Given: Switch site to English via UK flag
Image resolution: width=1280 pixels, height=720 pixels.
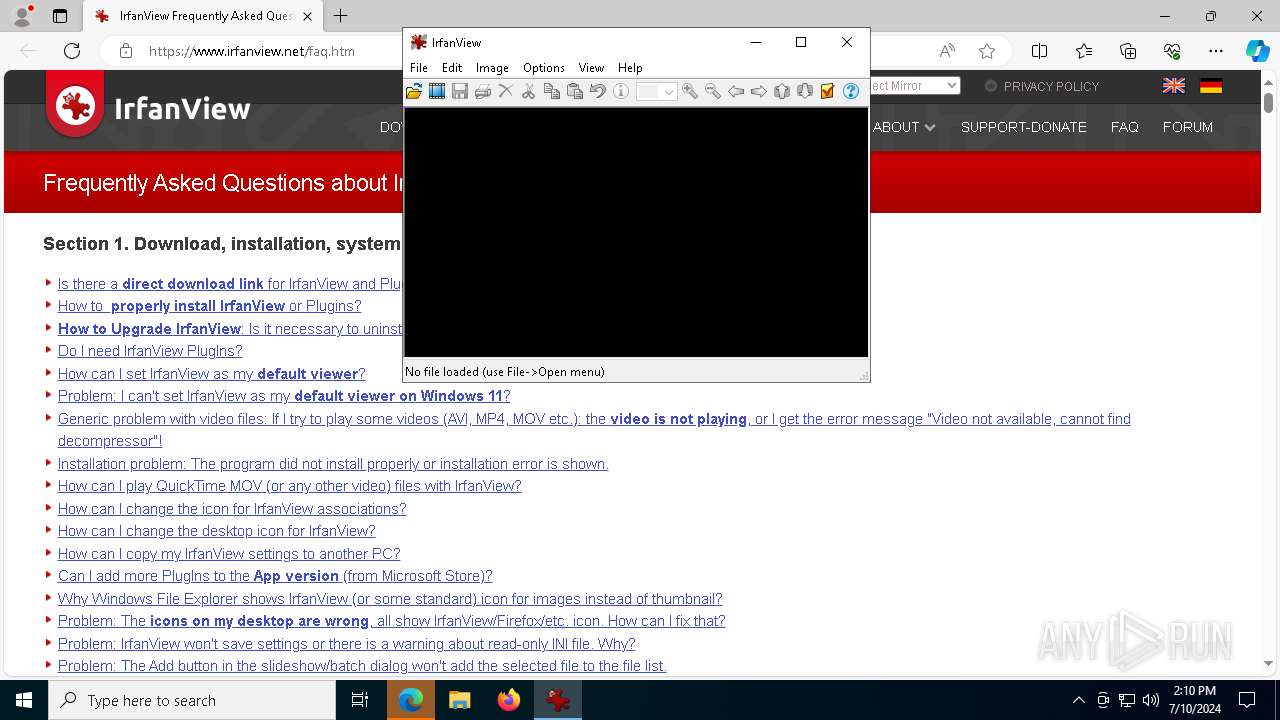Looking at the screenshot, I should [x=1174, y=86].
